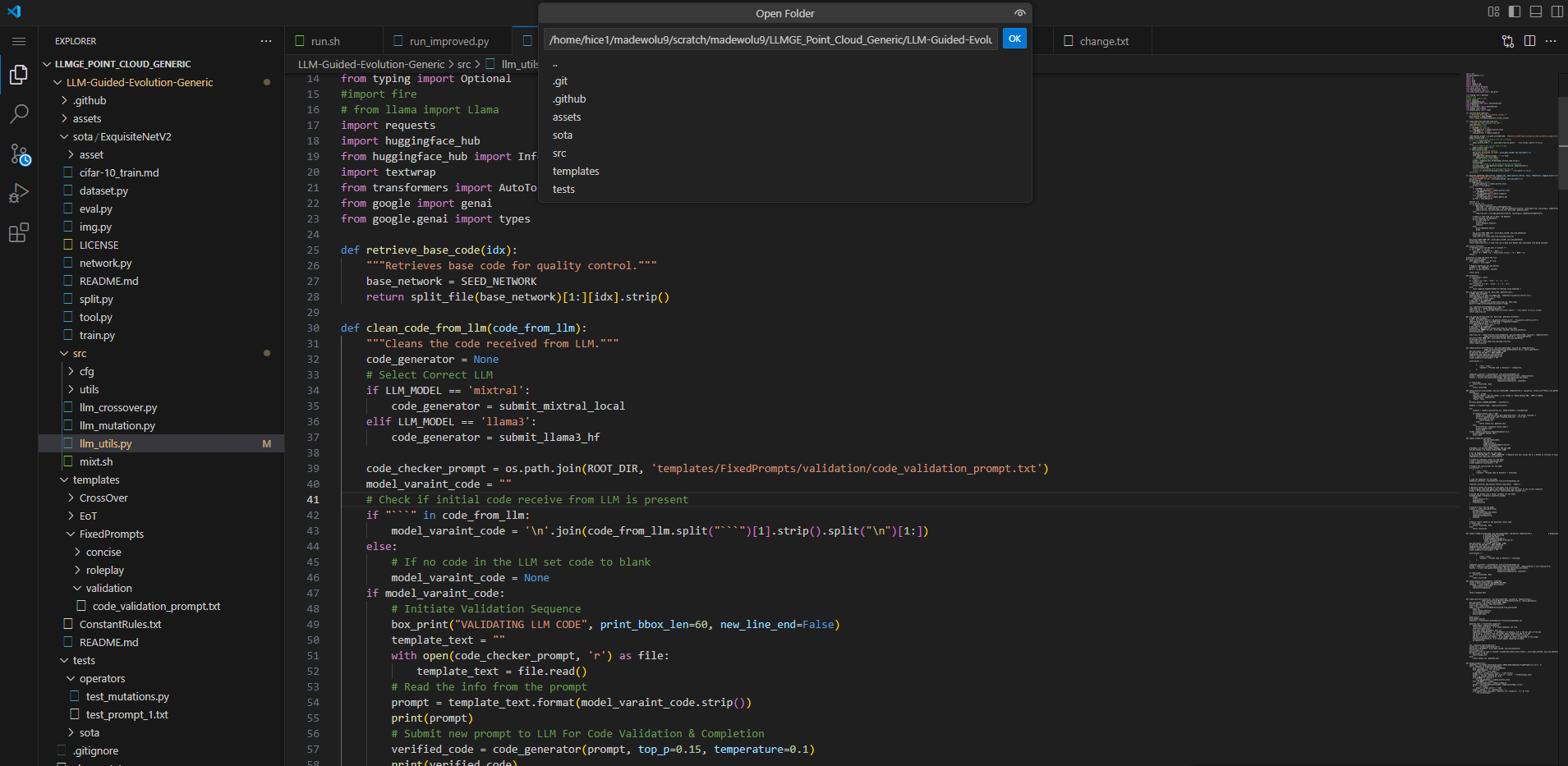Click file icon beside llm_crossover.py
Image resolution: width=1568 pixels, height=766 pixels.
[x=69, y=407]
